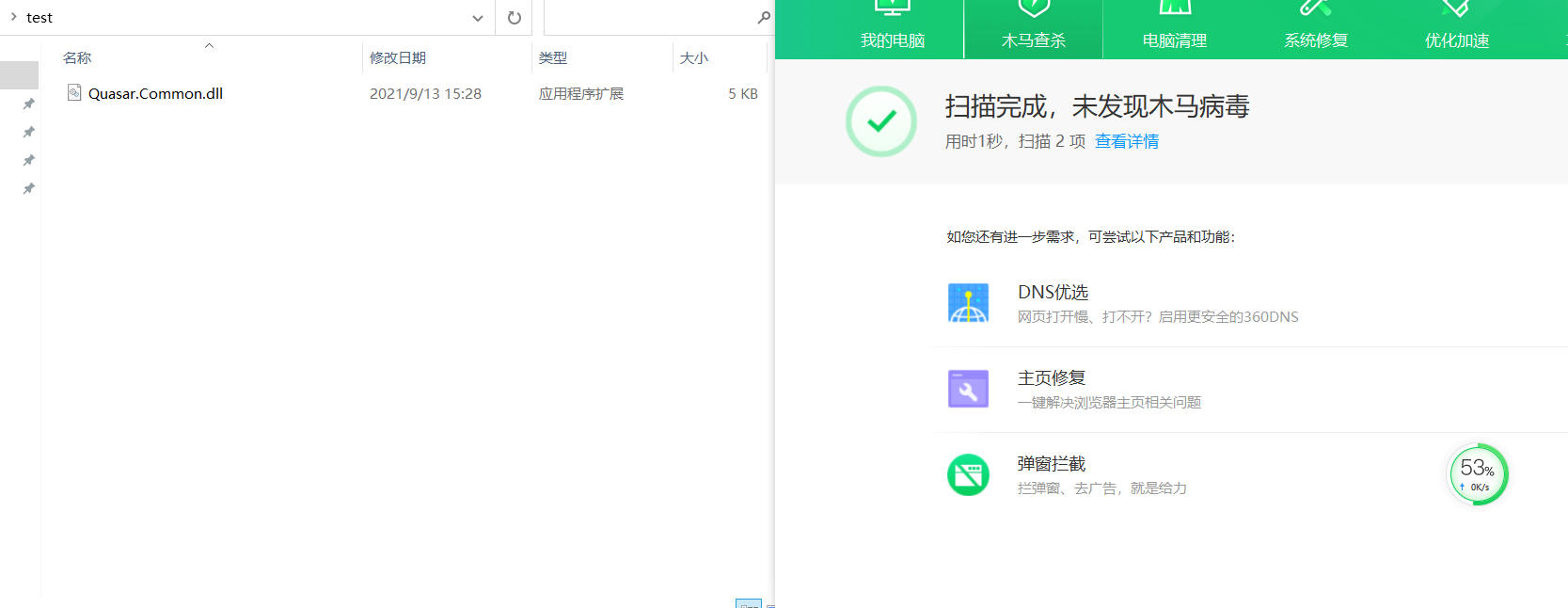Click Quasar.Common.dll file icon
1568x608 pixels.
pyautogui.click(x=74, y=92)
